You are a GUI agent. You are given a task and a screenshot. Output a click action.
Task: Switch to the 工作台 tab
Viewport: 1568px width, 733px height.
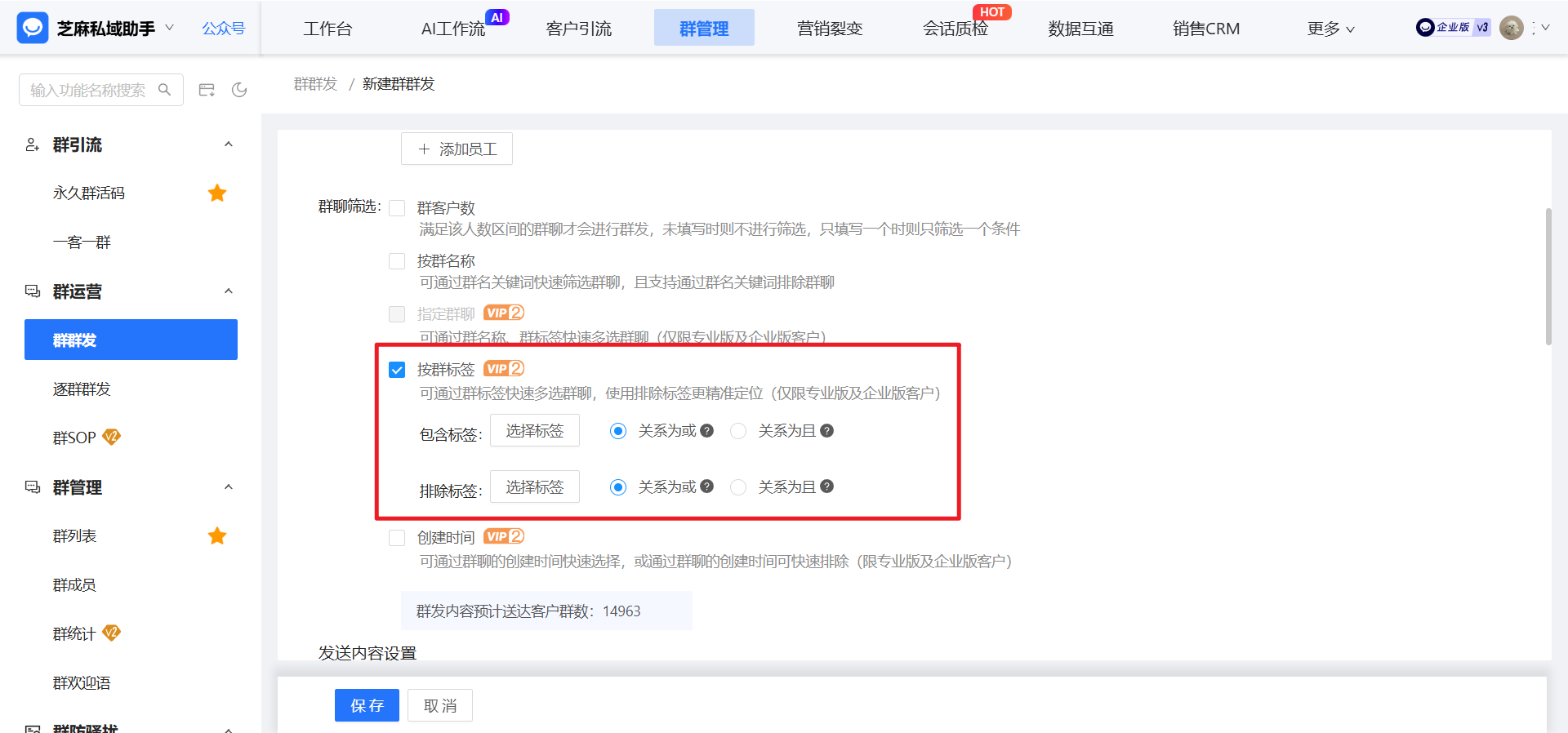click(327, 29)
